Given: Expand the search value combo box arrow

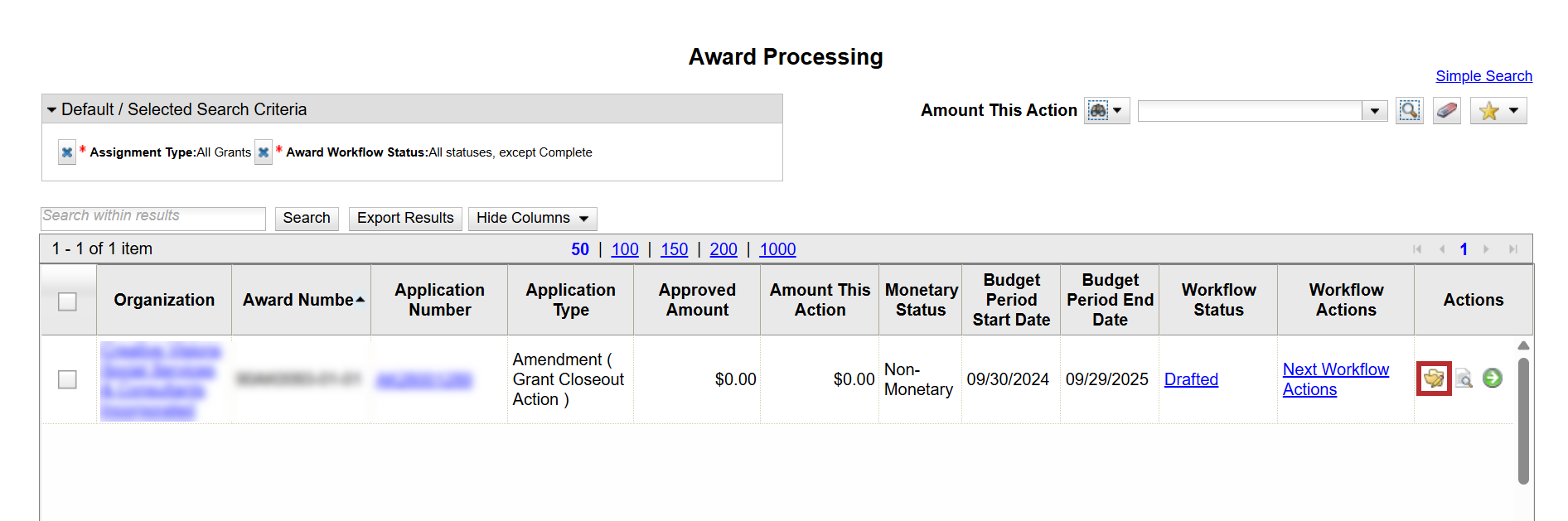Looking at the screenshot, I should [x=1375, y=111].
